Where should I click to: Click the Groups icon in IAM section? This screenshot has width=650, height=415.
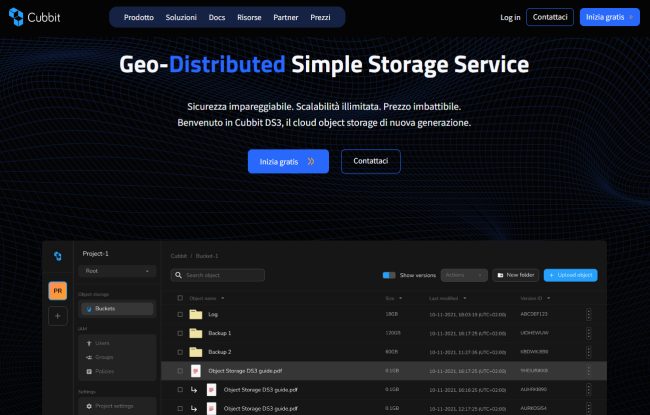(89, 357)
